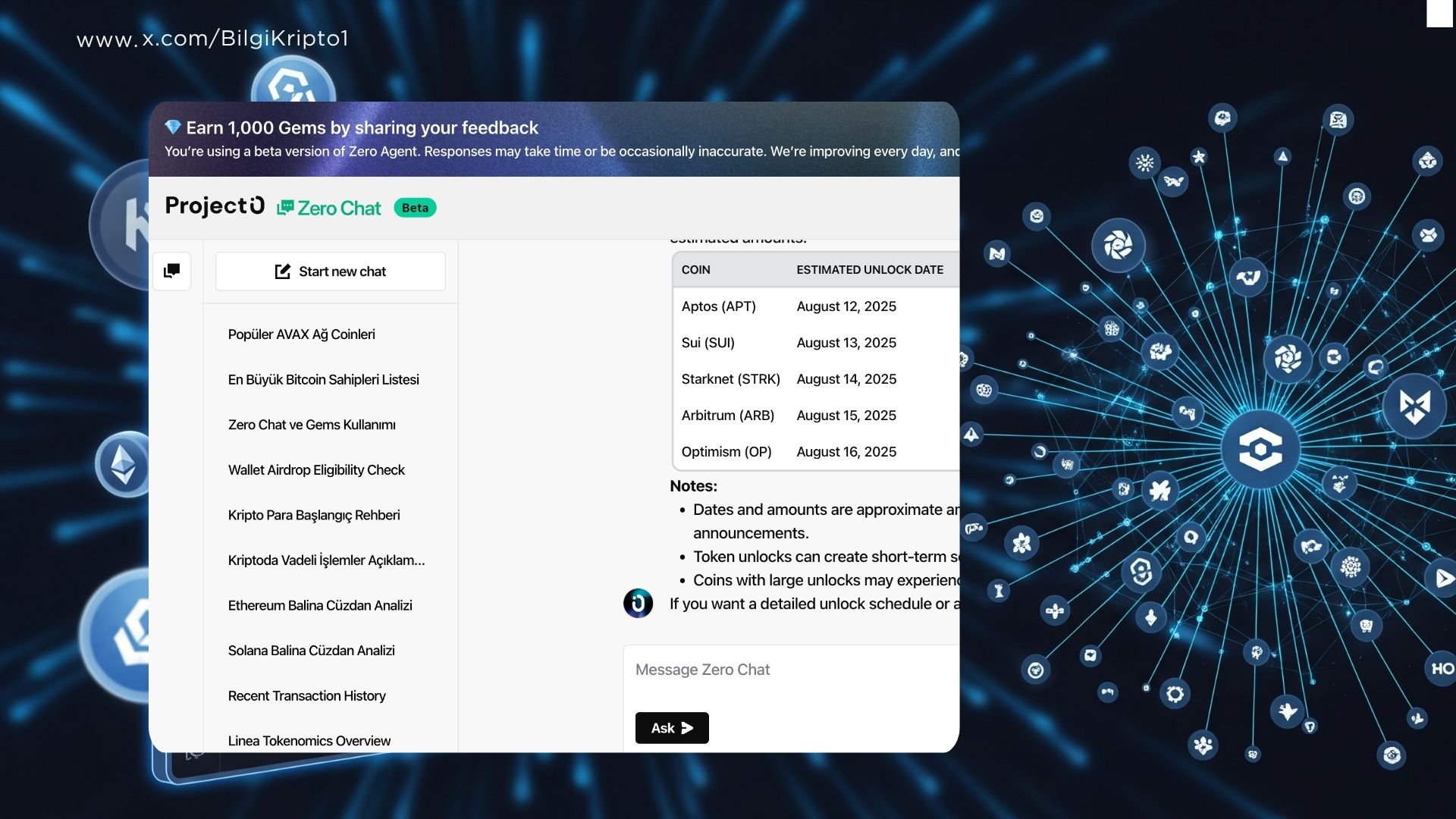Click the August 12, 2025 date cell
Viewport: 1456px width, 819px height.
click(846, 306)
